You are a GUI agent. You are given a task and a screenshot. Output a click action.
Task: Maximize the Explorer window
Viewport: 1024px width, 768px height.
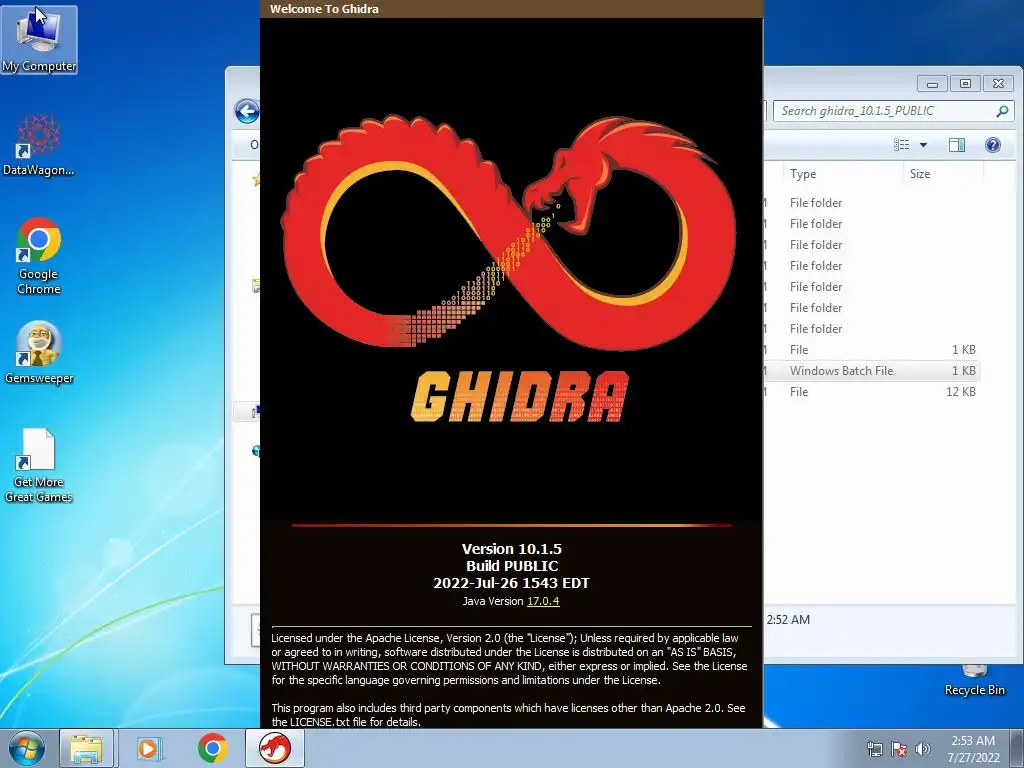965,84
